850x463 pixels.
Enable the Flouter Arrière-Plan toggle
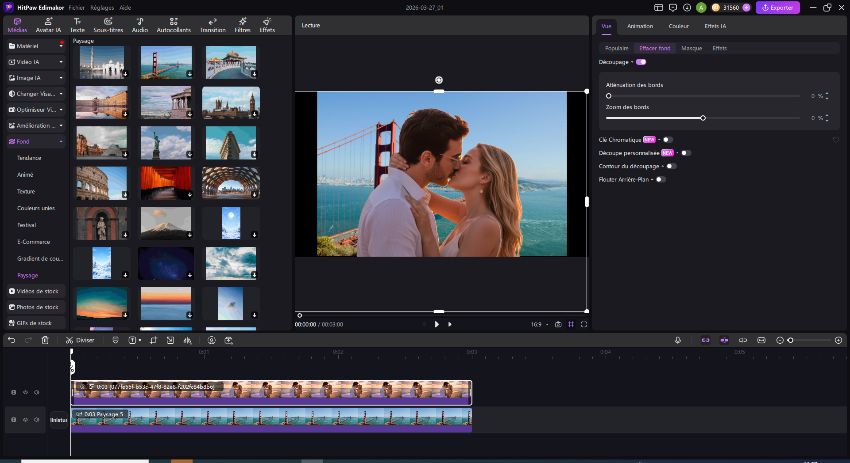pyautogui.click(x=660, y=179)
